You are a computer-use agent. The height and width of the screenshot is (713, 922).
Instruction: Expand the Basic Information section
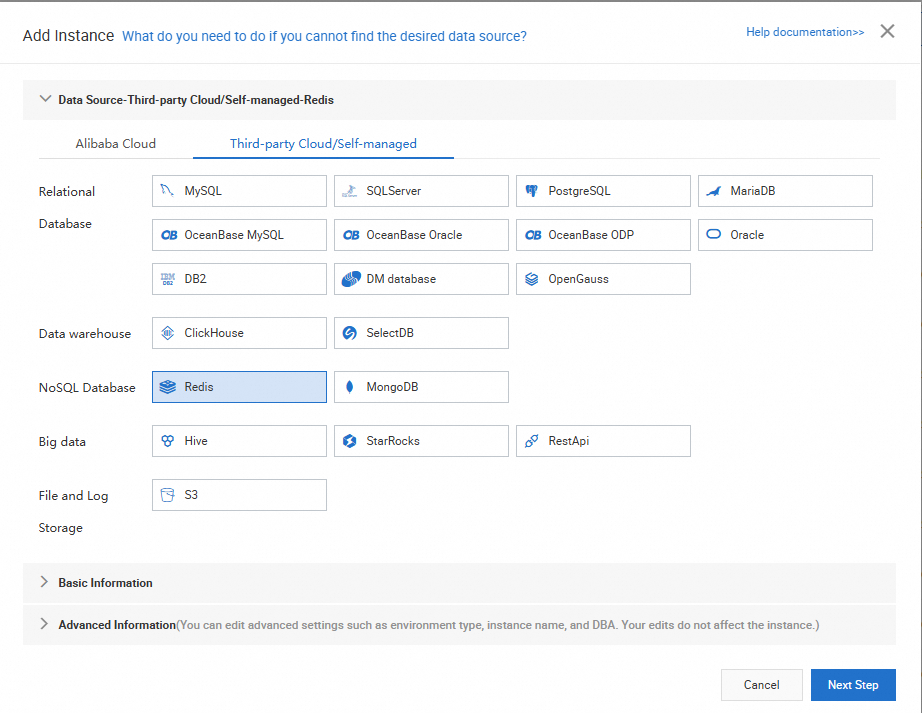(44, 582)
